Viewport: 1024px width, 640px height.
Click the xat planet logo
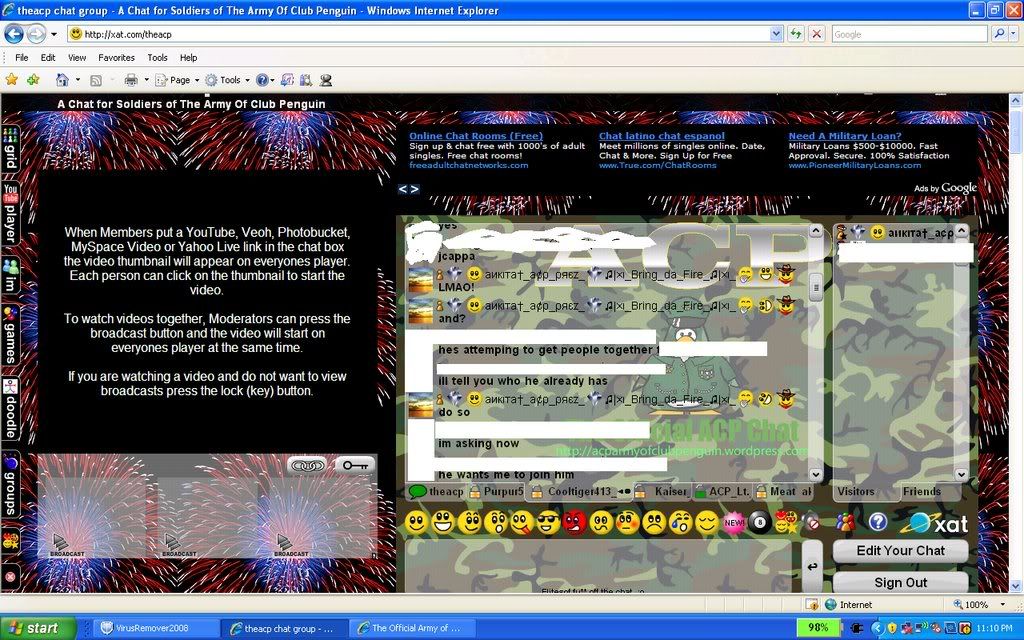point(935,523)
